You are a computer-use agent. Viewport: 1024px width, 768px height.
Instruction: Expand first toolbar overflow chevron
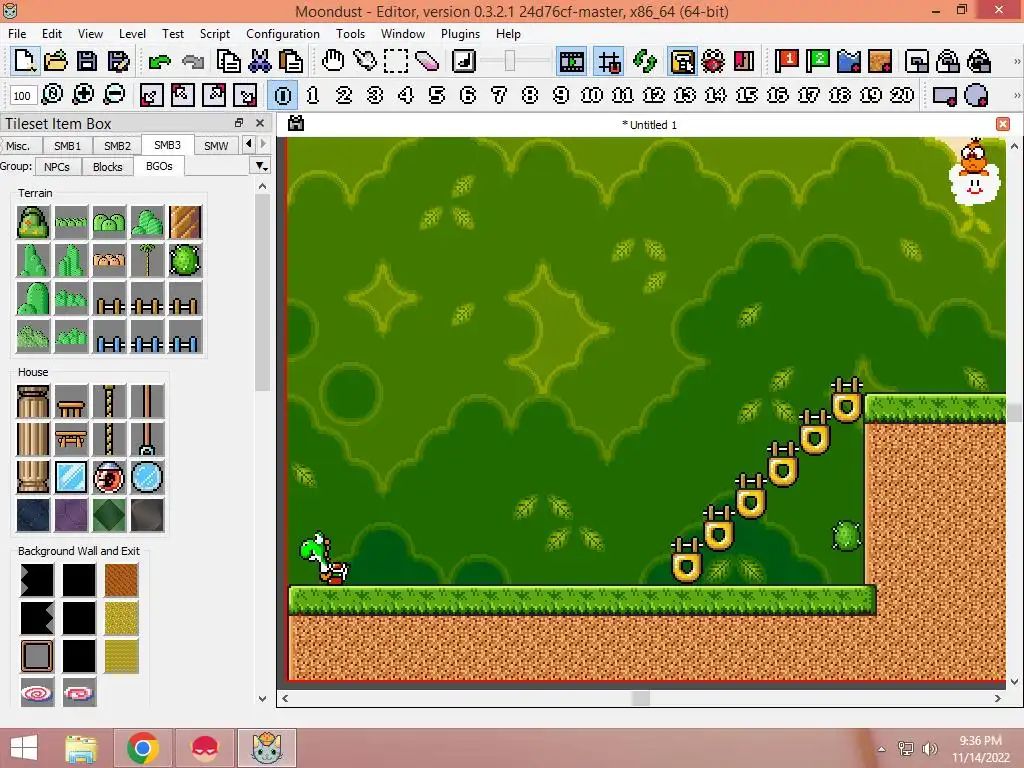click(1016, 61)
